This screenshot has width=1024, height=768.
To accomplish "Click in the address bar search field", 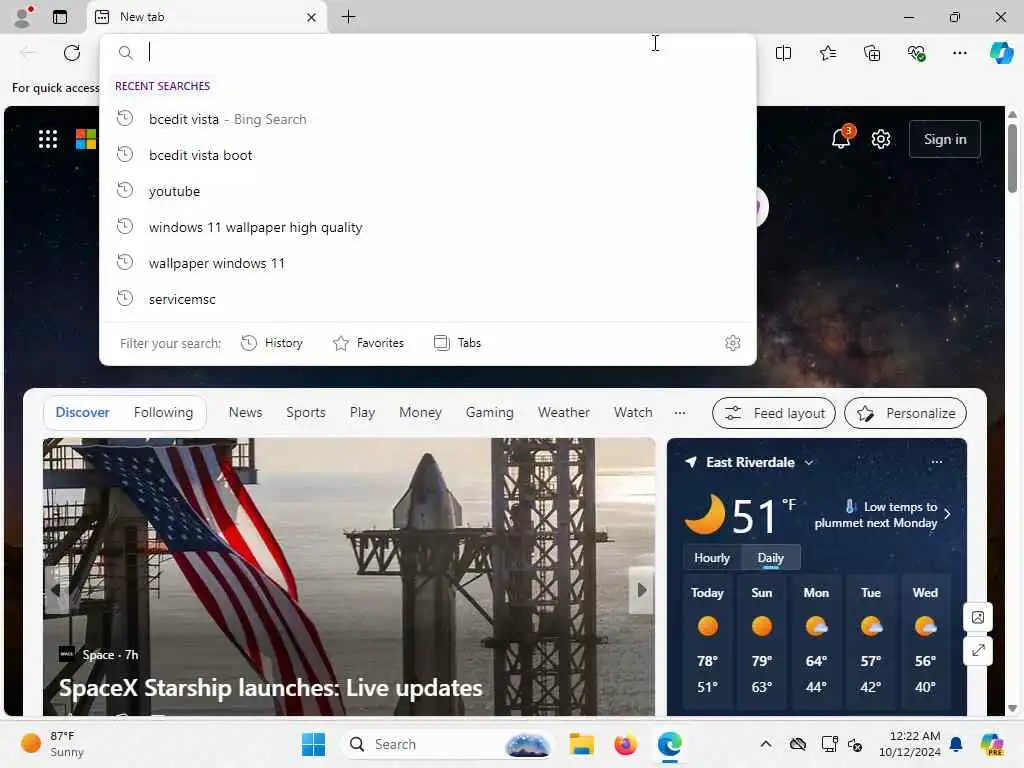I will (x=428, y=52).
